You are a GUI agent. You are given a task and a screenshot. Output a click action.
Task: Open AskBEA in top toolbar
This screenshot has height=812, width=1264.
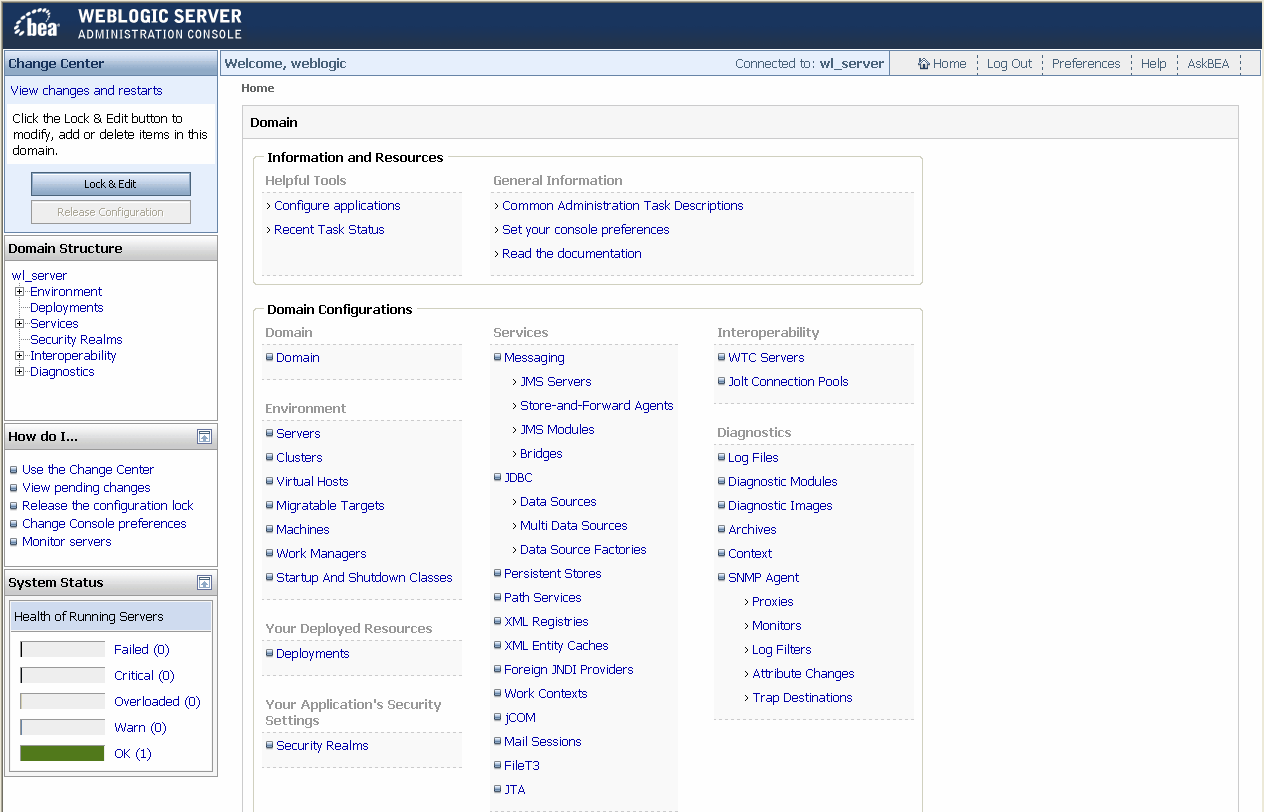1208,64
